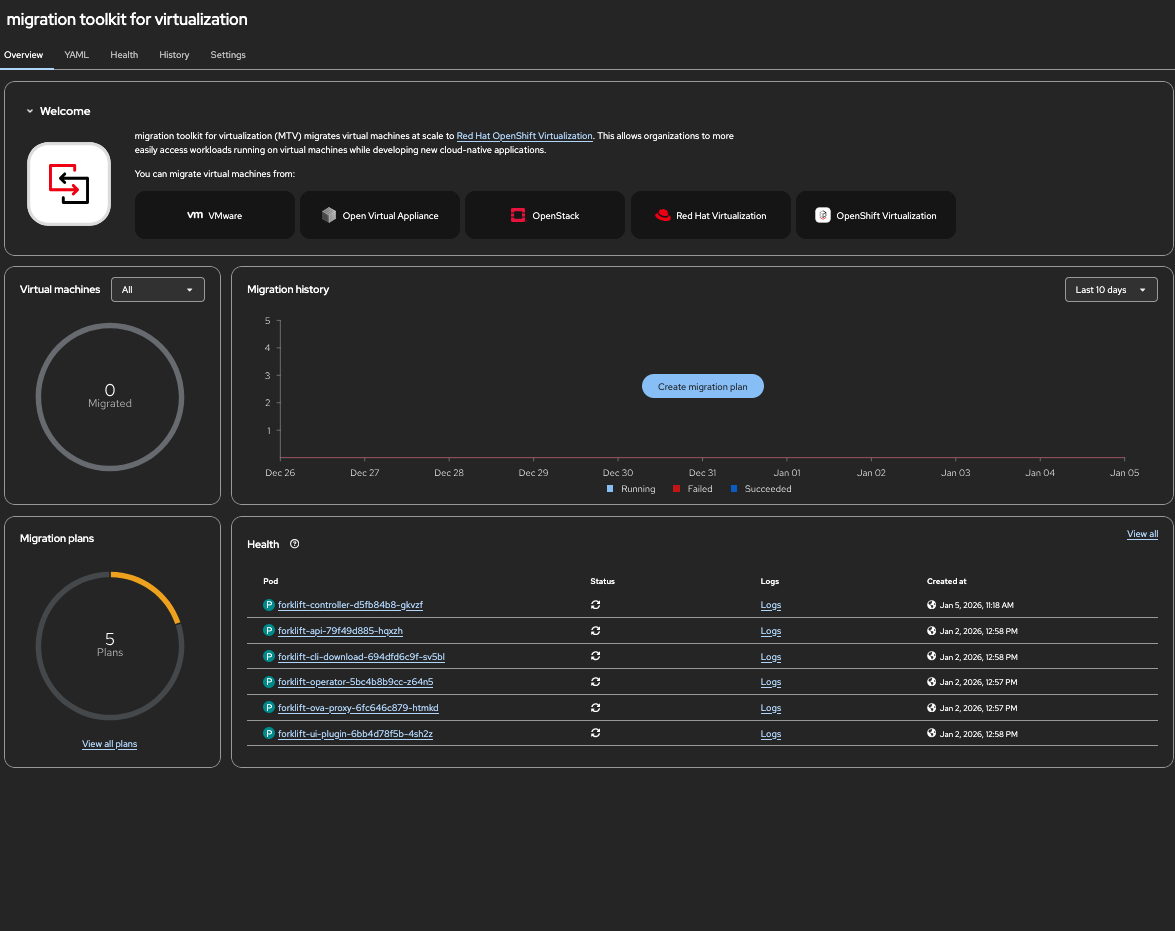Open the View all plans link

click(x=110, y=744)
